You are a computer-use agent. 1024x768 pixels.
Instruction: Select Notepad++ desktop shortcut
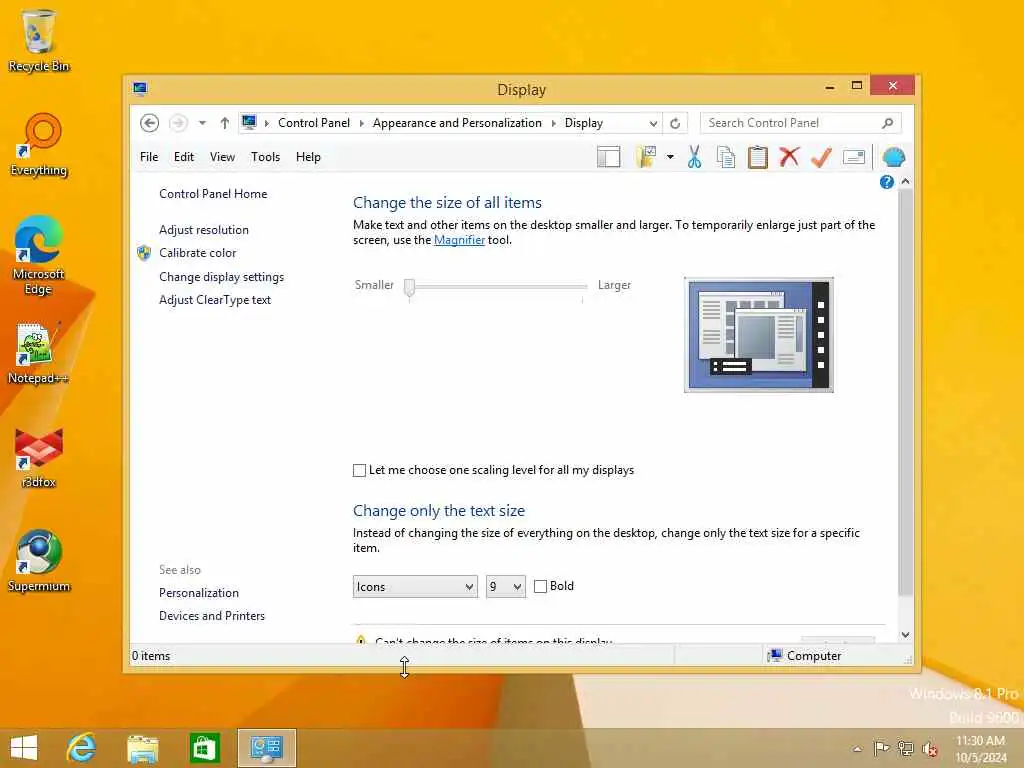pyautogui.click(x=37, y=353)
